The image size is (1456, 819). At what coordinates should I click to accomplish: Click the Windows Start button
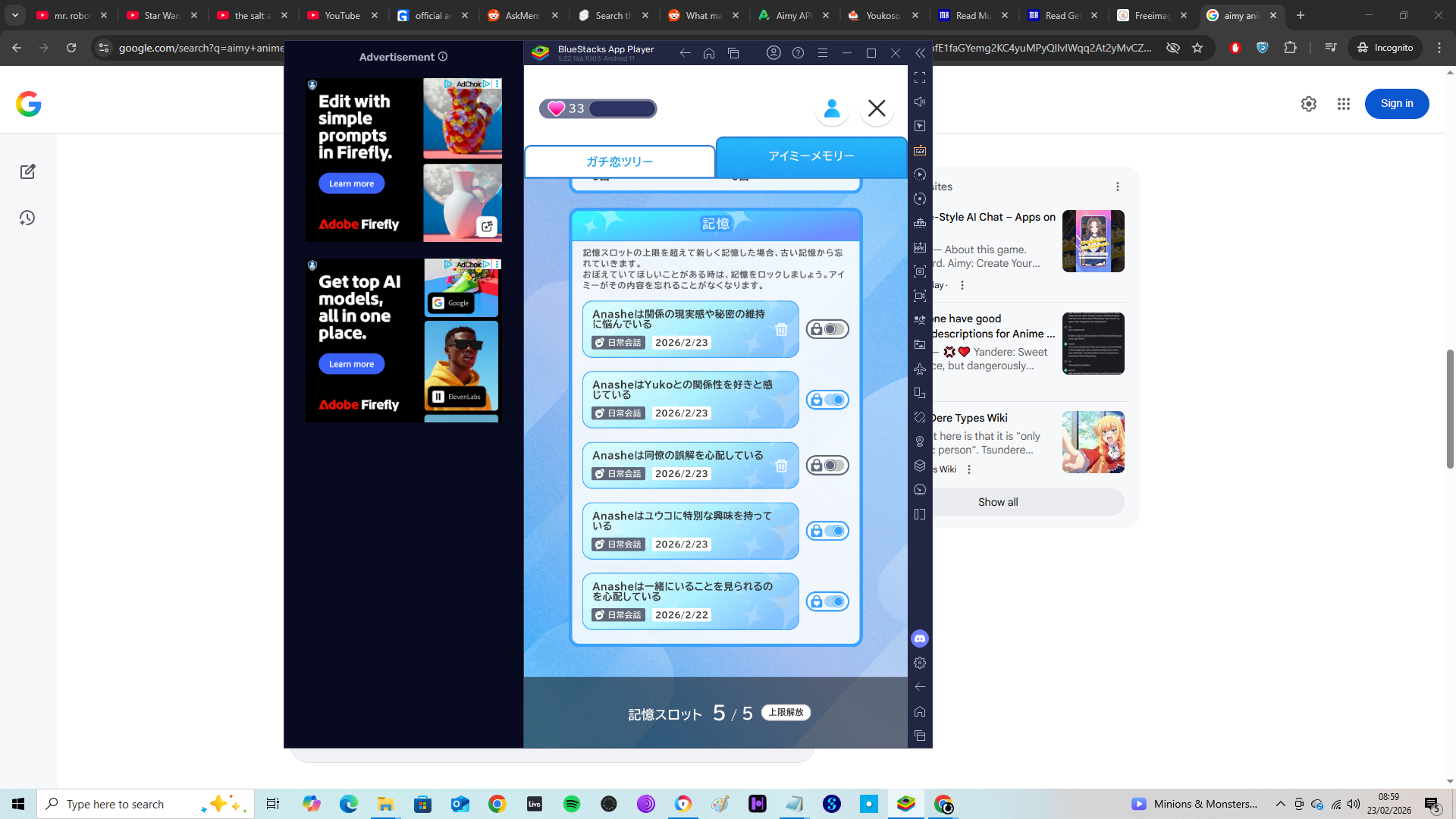pos(18,804)
